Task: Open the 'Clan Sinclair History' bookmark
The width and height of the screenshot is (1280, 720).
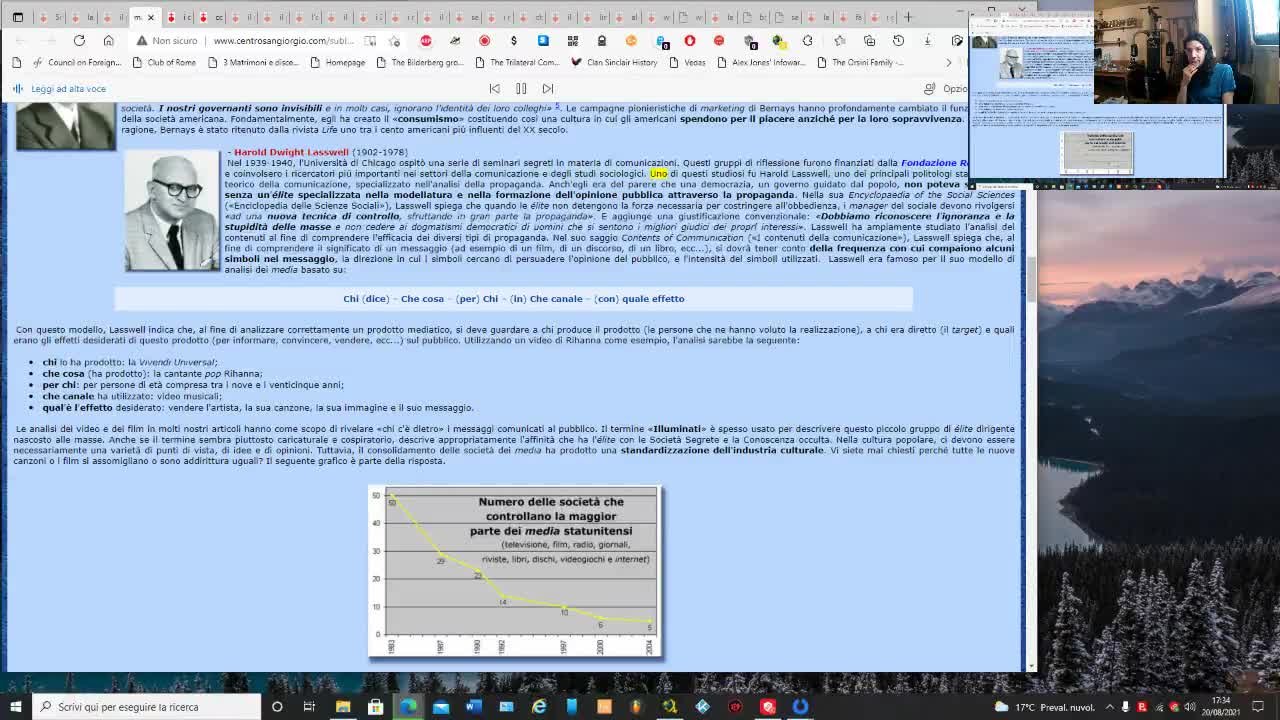Action: tap(613, 62)
